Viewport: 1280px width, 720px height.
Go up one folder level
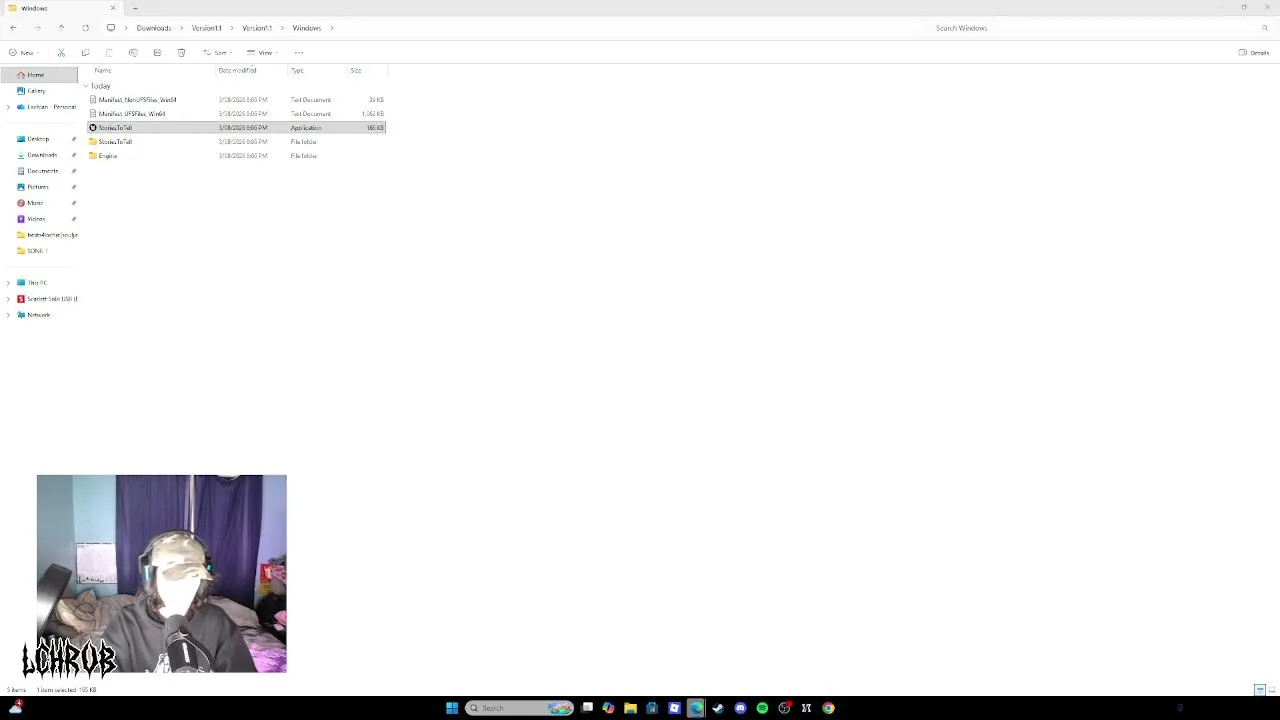61,28
